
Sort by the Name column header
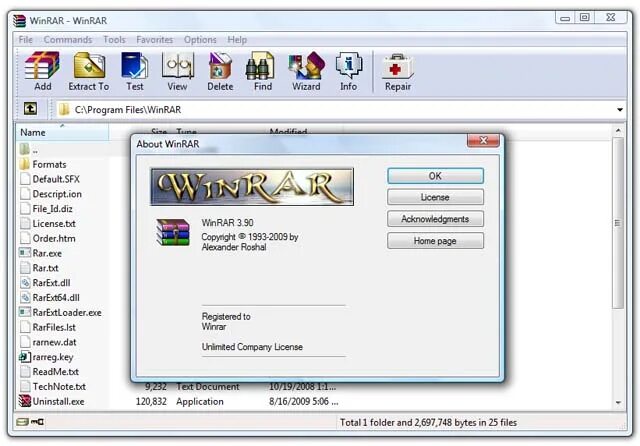click(62, 132)
